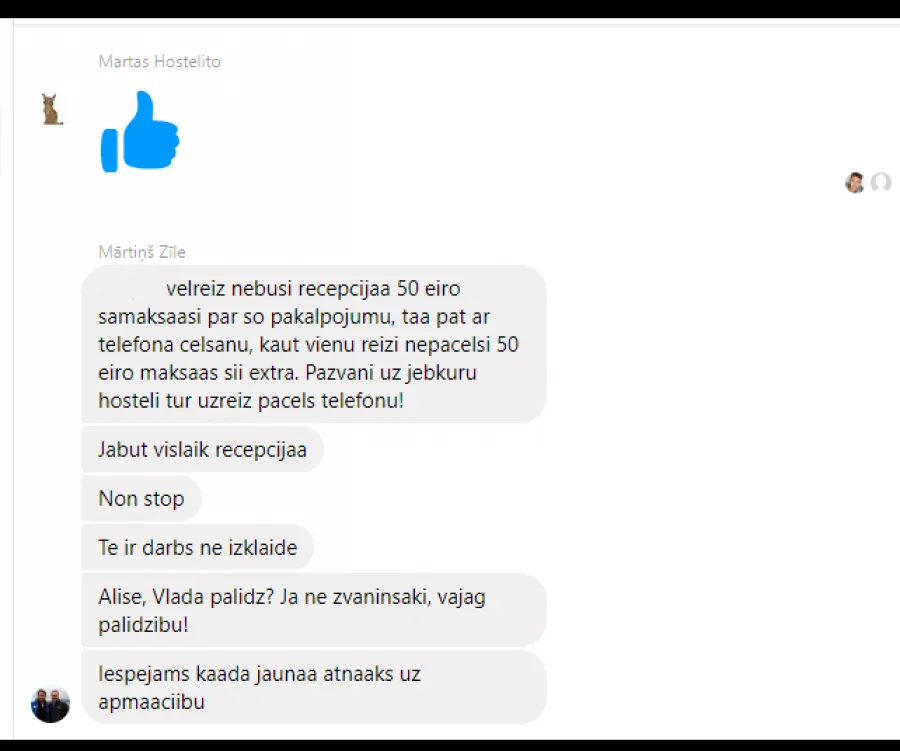This screenshot has width=900, height=751.
Task: Click the sender name Martas Hostelito
Action: click(159, 61)
